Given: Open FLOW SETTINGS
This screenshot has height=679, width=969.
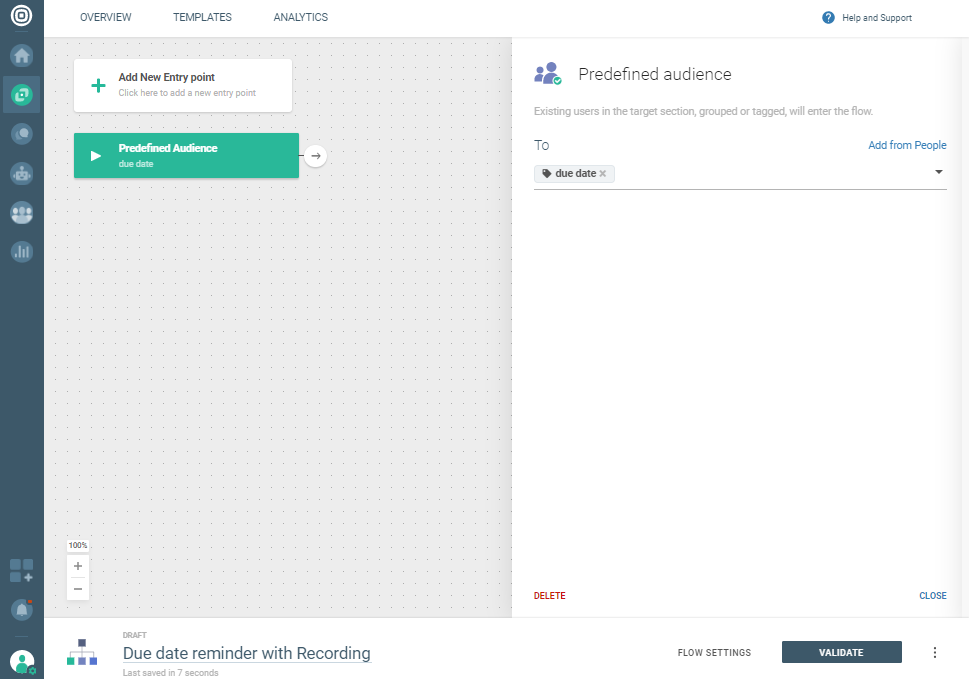Looking at the screenshot, I should [714, 652].
